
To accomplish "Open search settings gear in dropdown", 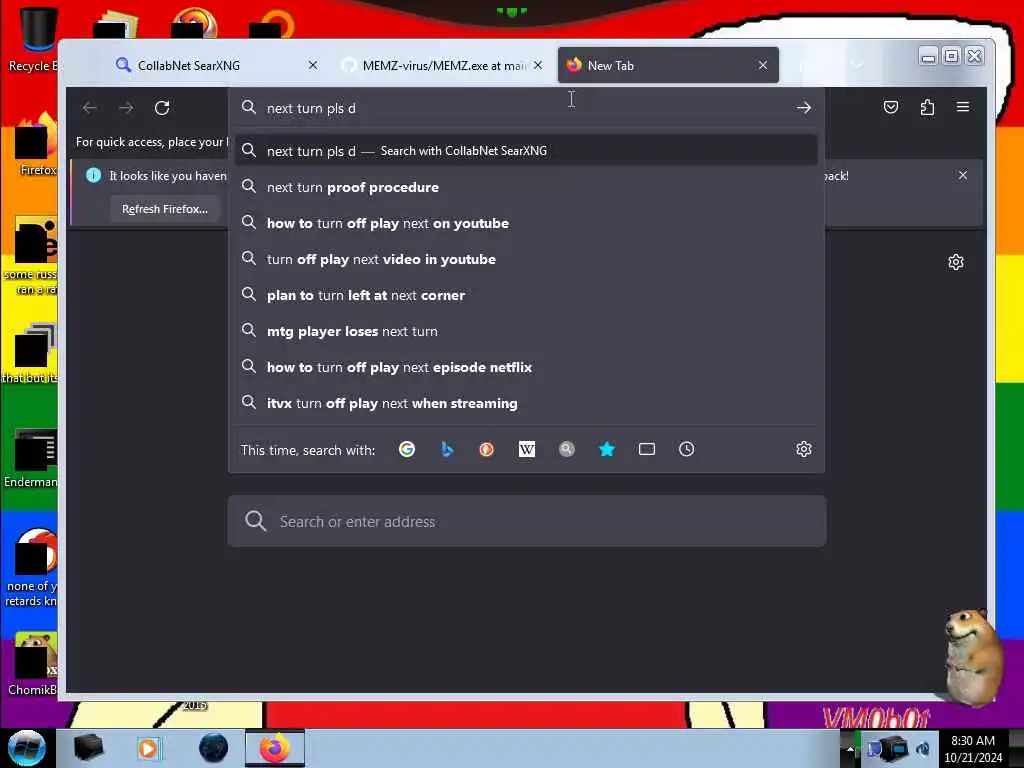I will tap(803, 449).
